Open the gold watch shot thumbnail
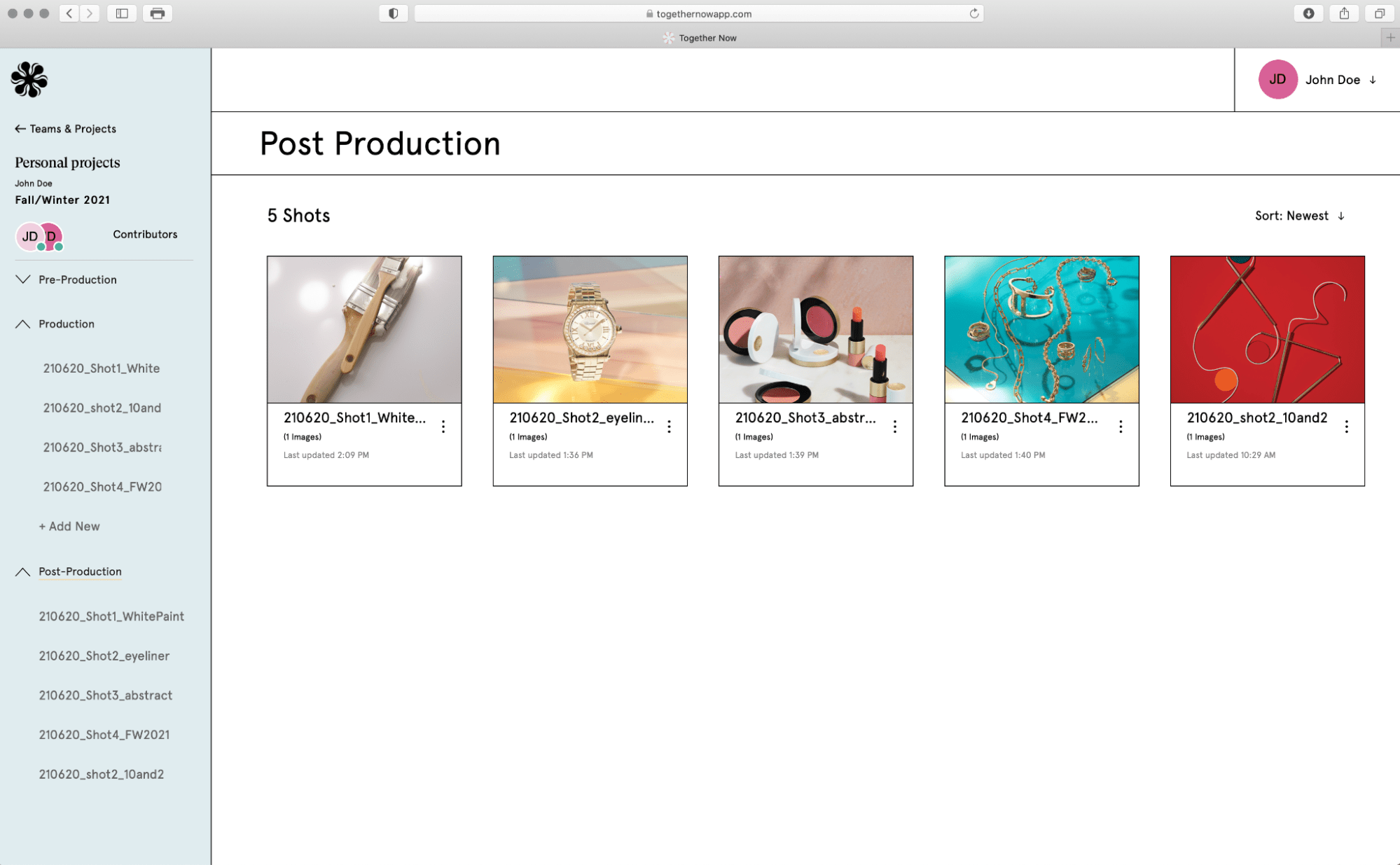This screenshot has height=865, width=1400. click(590, 329)
